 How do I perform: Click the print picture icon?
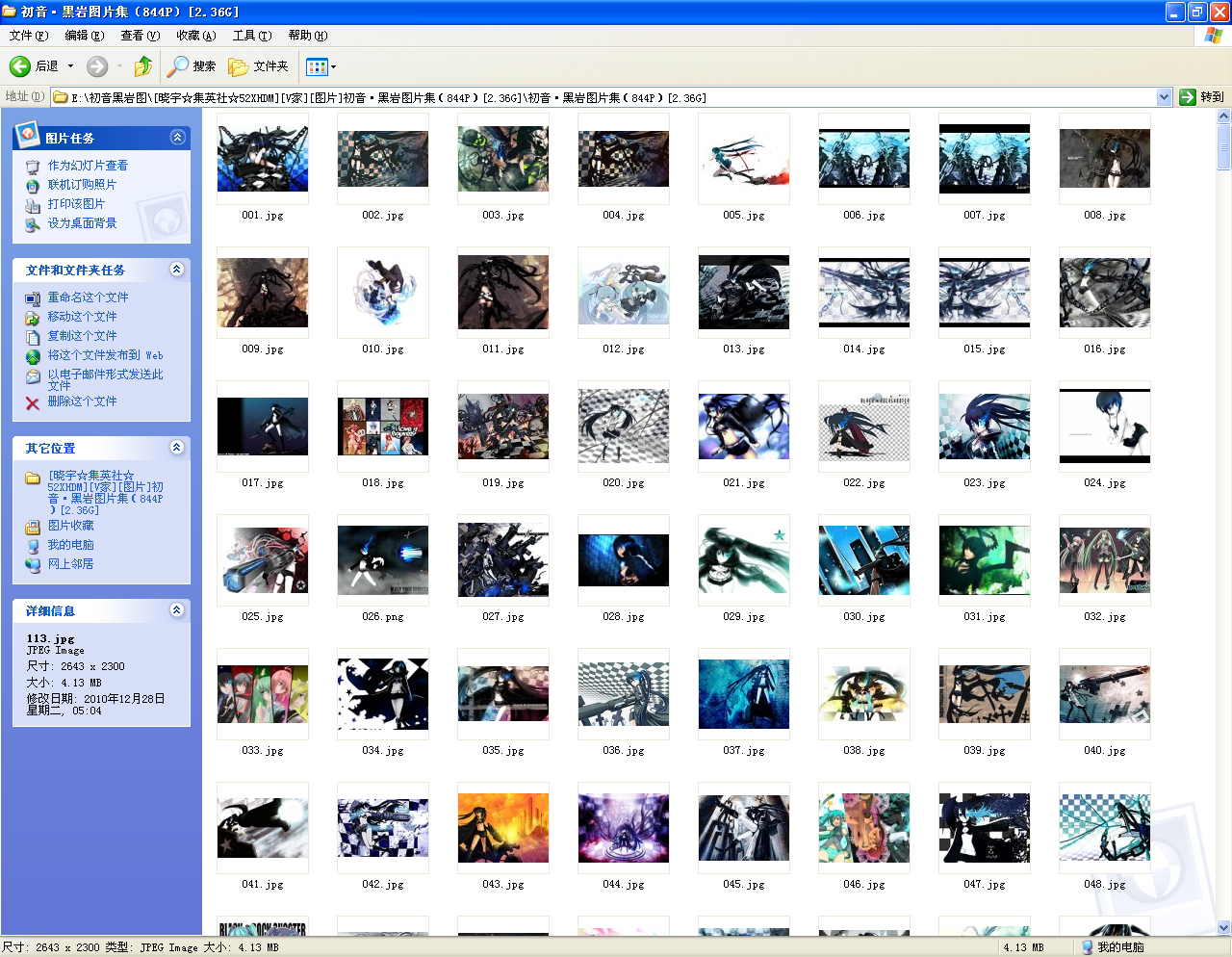pos(33,205)
